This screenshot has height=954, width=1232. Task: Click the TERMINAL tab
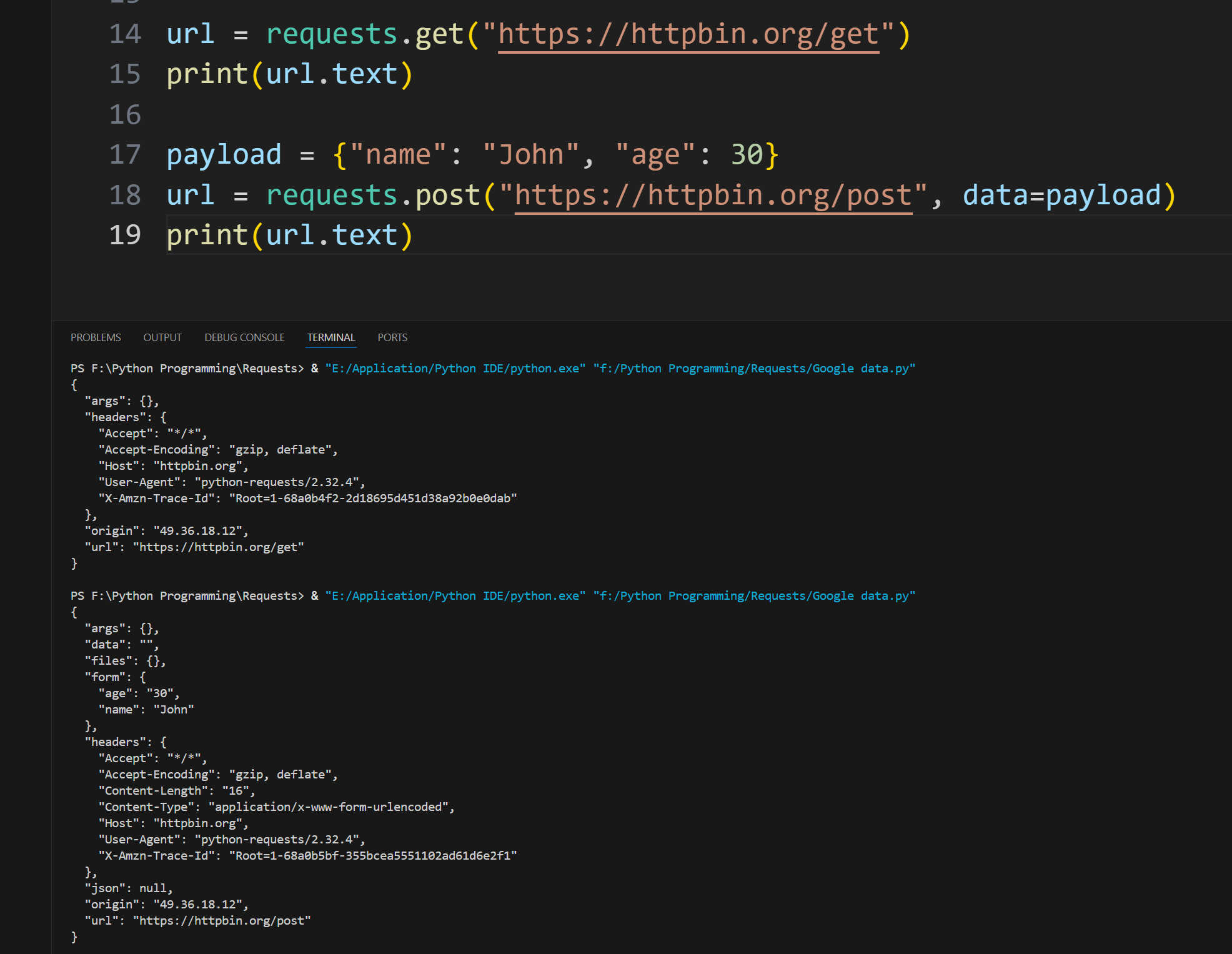331,337
